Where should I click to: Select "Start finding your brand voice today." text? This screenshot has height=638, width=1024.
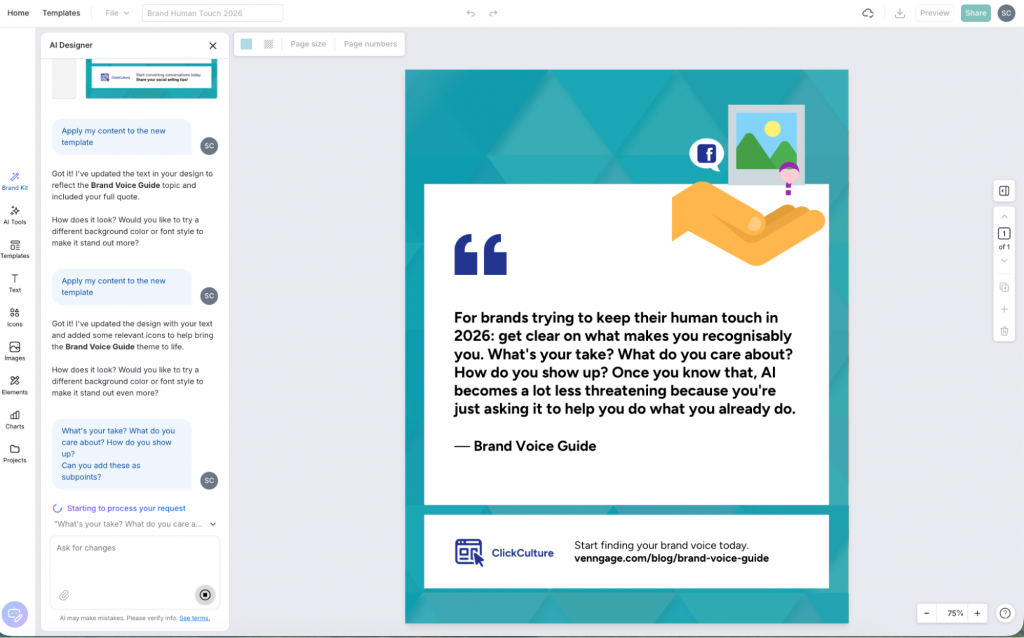(x=661, y=545)
